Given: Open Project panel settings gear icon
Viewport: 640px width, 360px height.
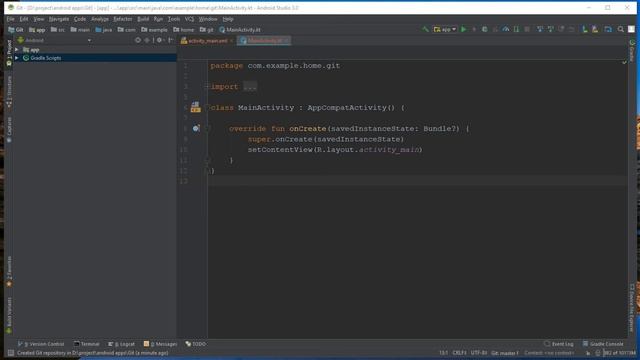Looking at the screenshot, I should click(x=160, y=40).
